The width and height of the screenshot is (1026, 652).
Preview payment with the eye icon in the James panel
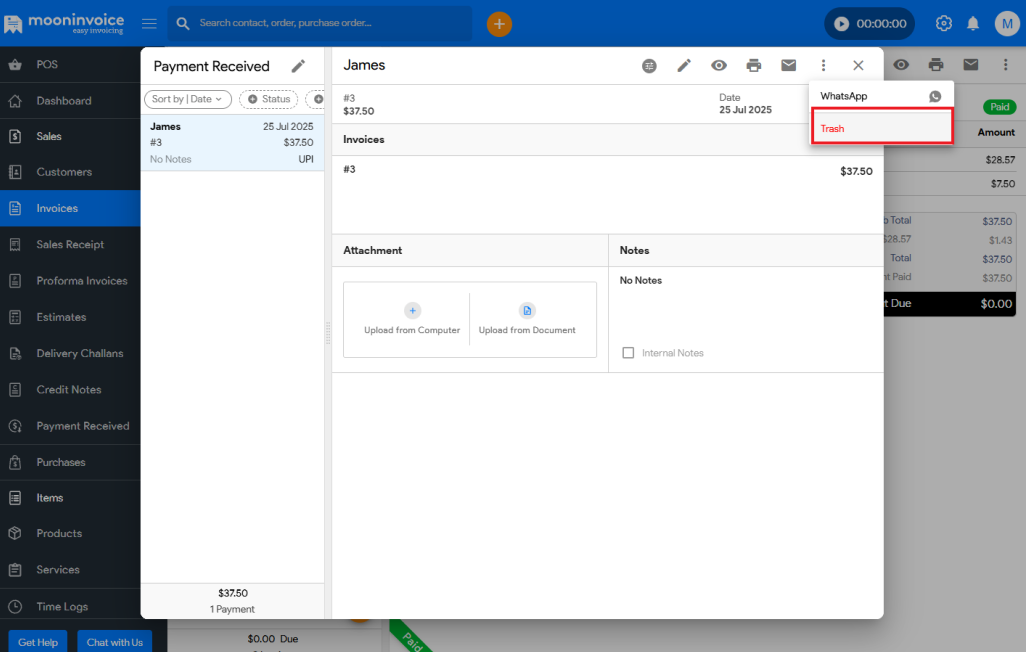tap(719, 66)
